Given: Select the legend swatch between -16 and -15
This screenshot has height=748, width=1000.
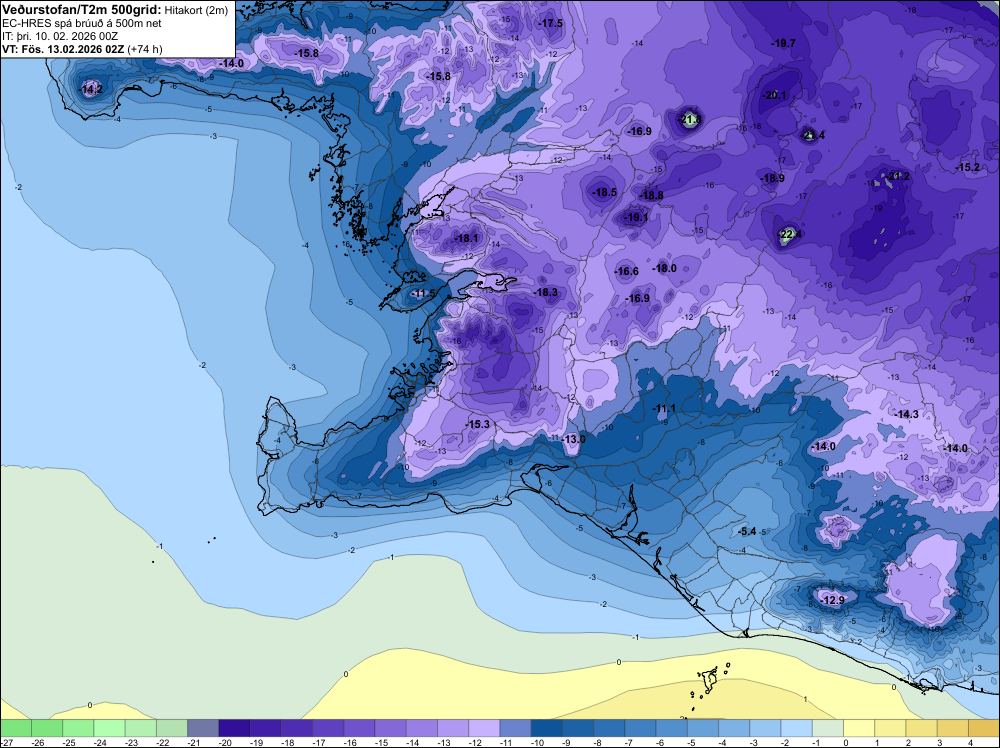Looking at the screenshot, I should tap(360, 728).
